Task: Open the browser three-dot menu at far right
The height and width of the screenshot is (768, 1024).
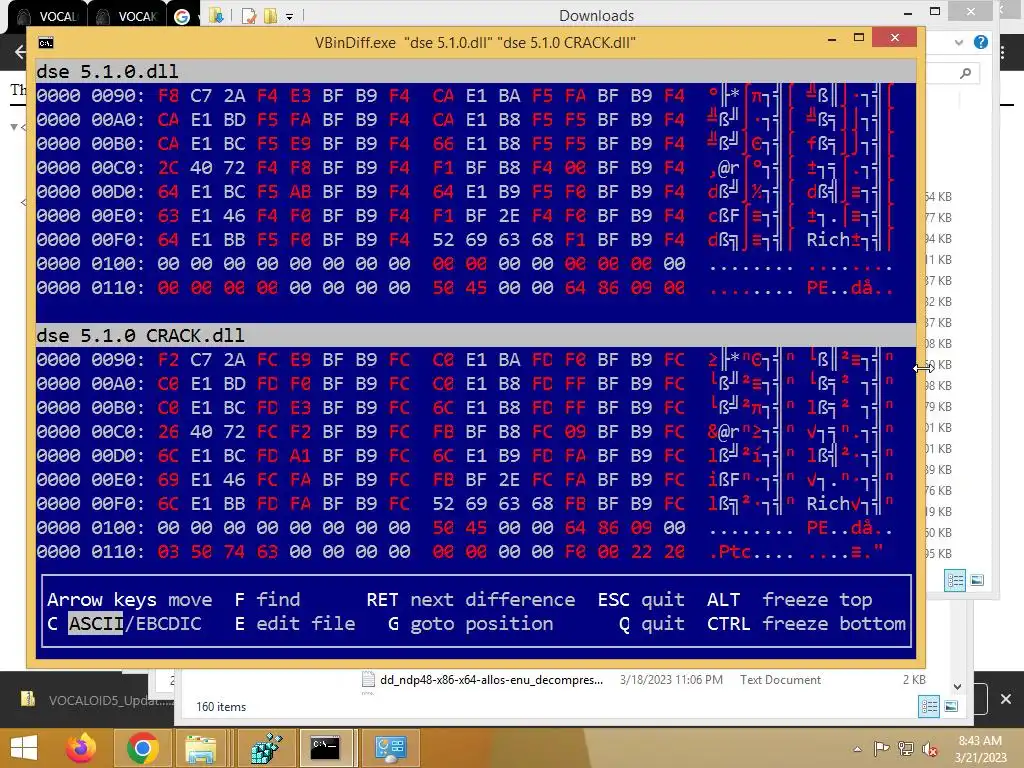Action: click(1003, 52)
